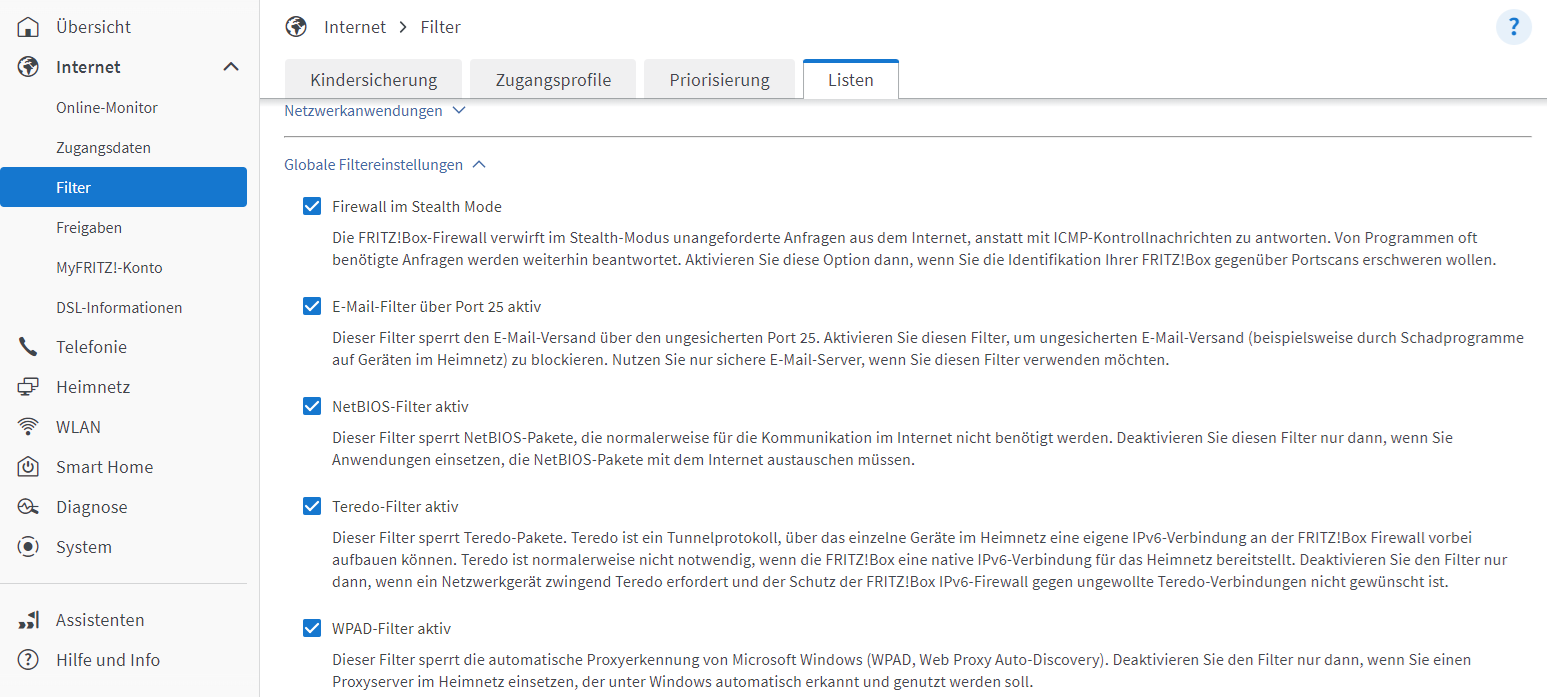Open Smart Home via its power icon
1547x697 pixels.
(x=28, y=467)
